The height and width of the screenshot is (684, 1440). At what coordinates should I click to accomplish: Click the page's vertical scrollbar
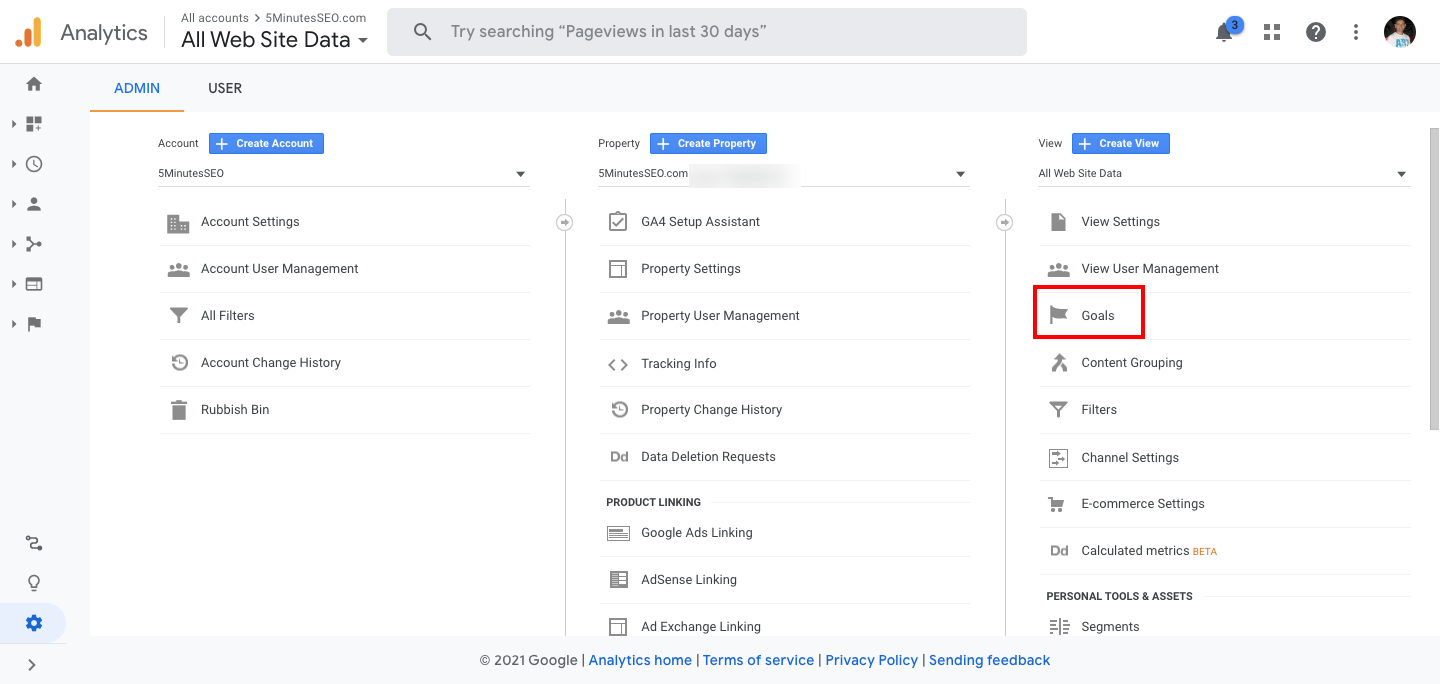pyautogui.click(x=1434, y=280)
